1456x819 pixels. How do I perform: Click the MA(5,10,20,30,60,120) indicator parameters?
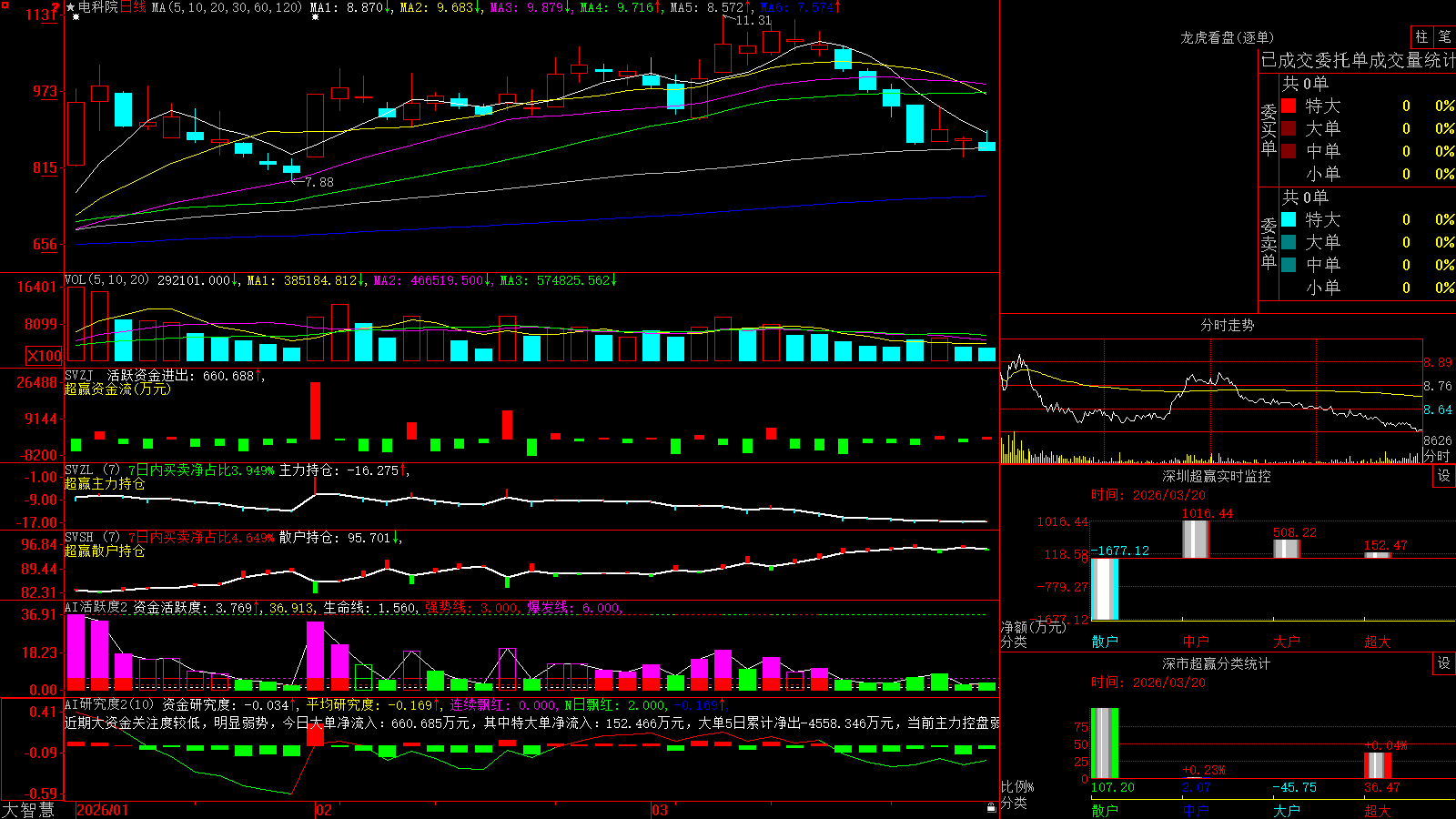pyautogui.click(x=227, y=7)
